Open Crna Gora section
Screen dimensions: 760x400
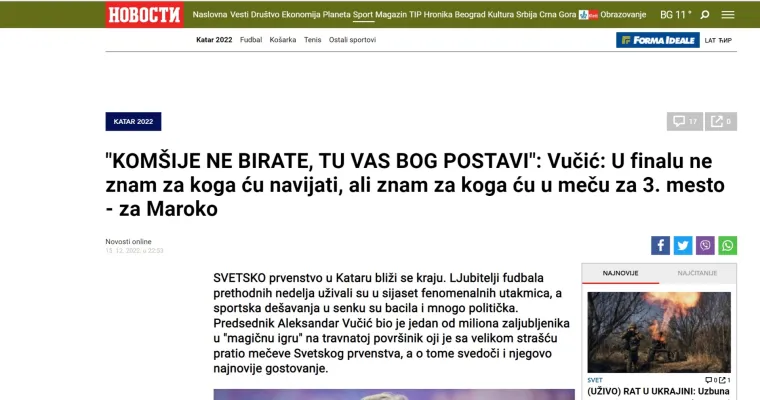[557, 15]
